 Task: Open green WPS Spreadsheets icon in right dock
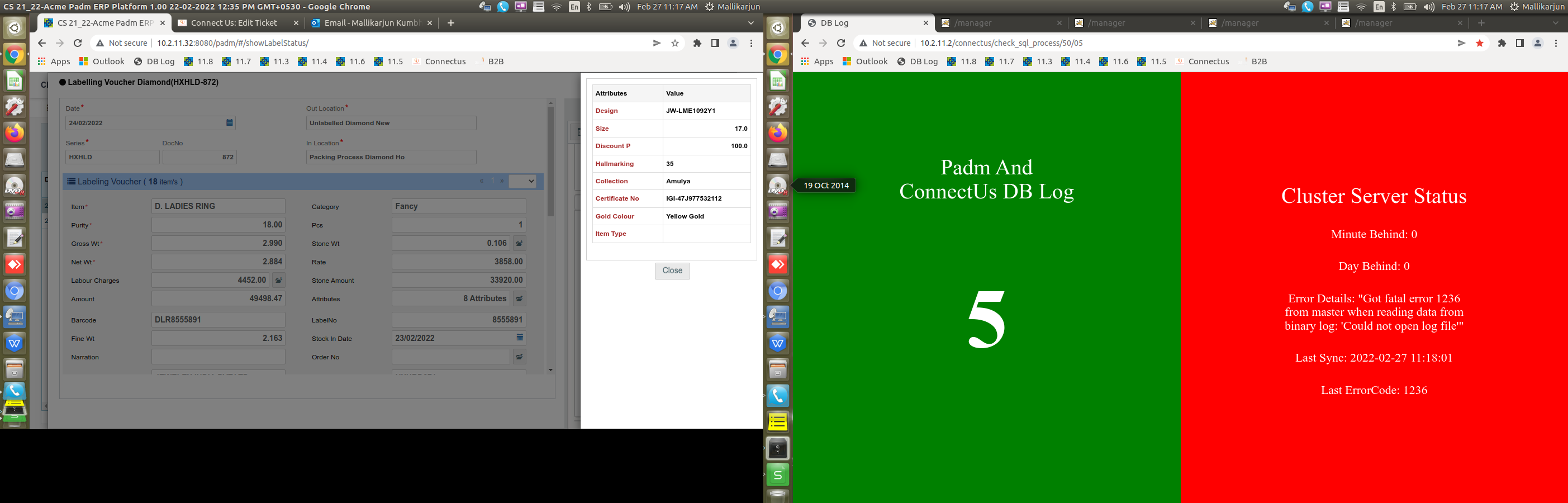point(778,474)
